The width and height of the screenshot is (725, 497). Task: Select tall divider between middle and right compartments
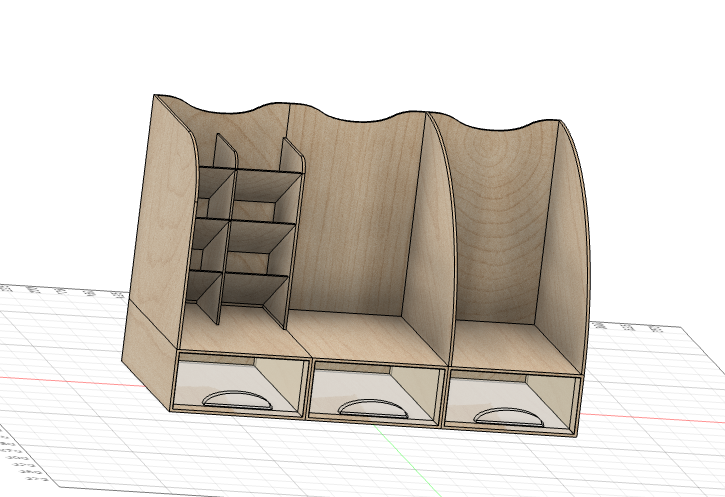432,240
